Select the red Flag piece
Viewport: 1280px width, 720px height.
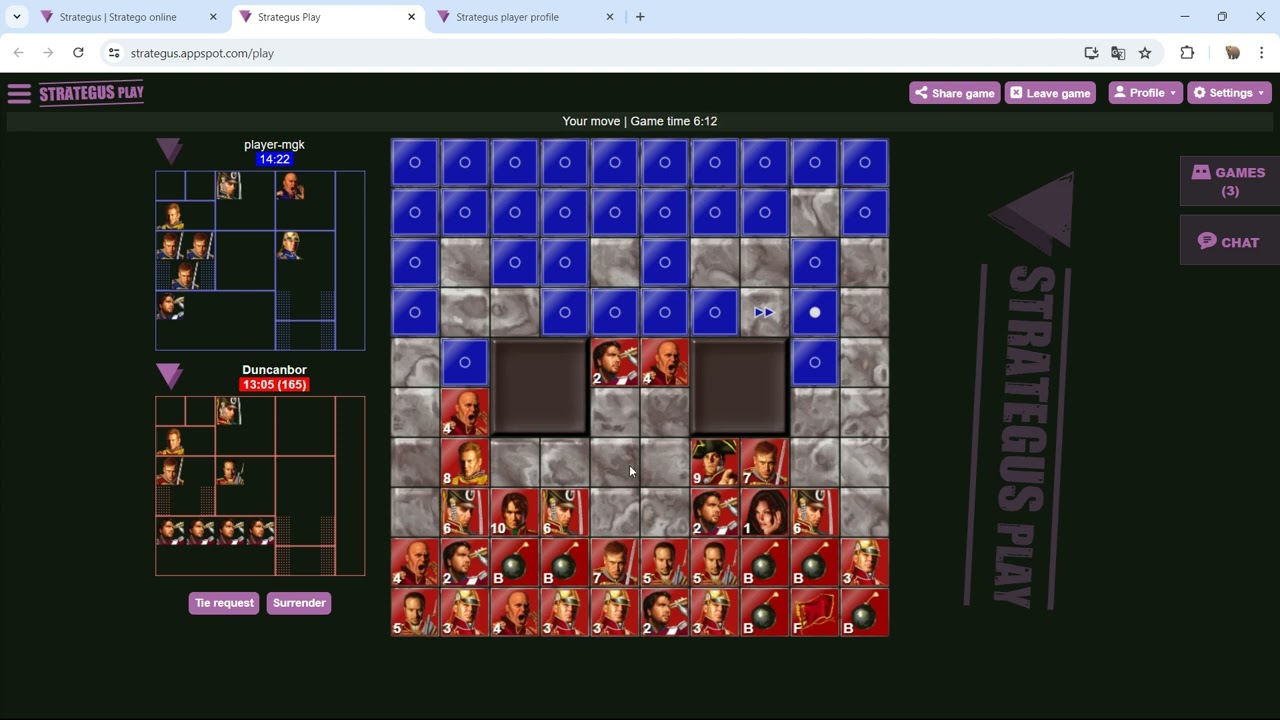click(x=814, y=612)
